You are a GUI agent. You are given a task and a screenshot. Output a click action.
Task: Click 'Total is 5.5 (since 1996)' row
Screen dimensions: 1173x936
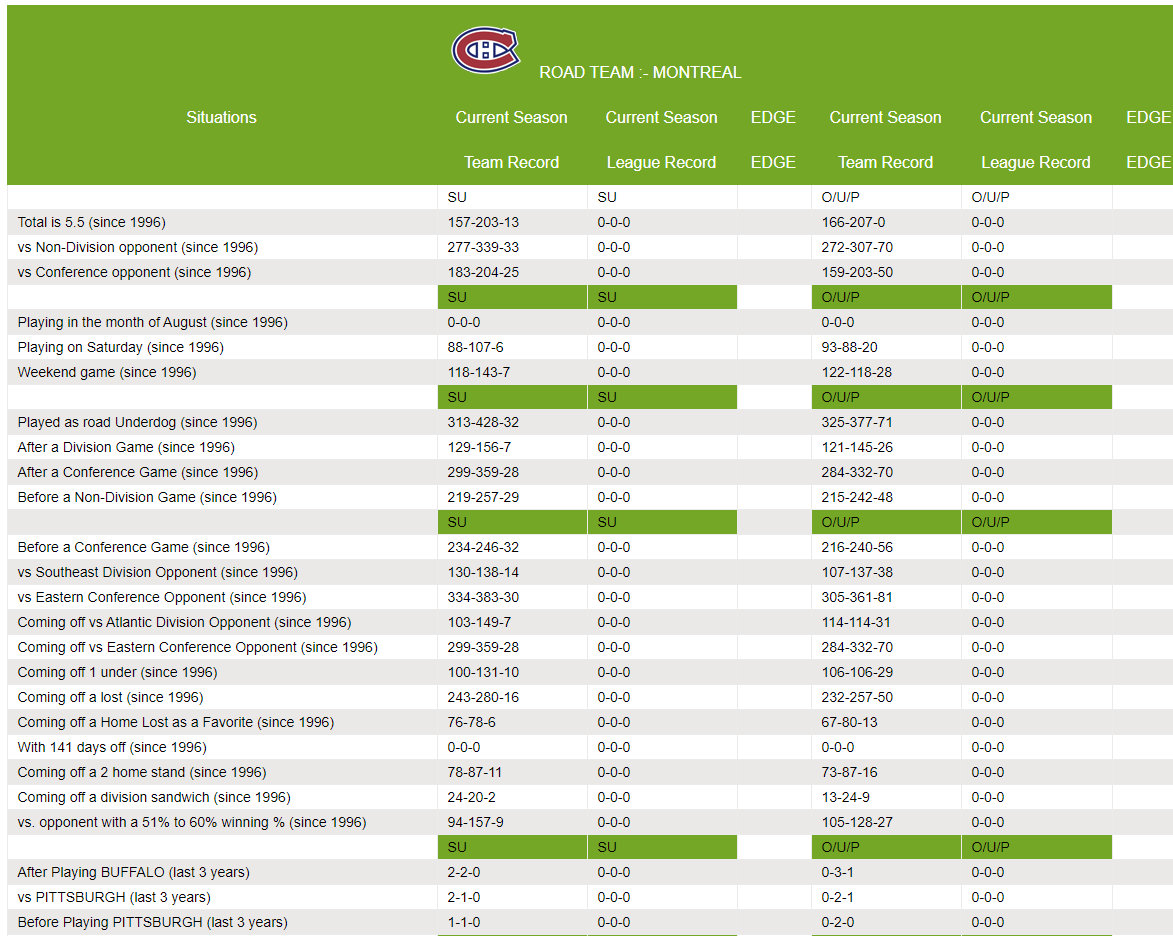[589, 222]
